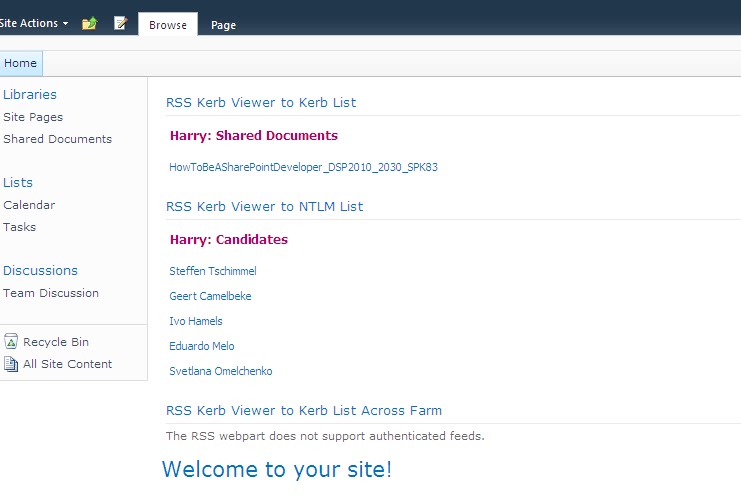
Task: Open RSS Kerb Viewer to Kerb List title
Action: pos(261,103)
